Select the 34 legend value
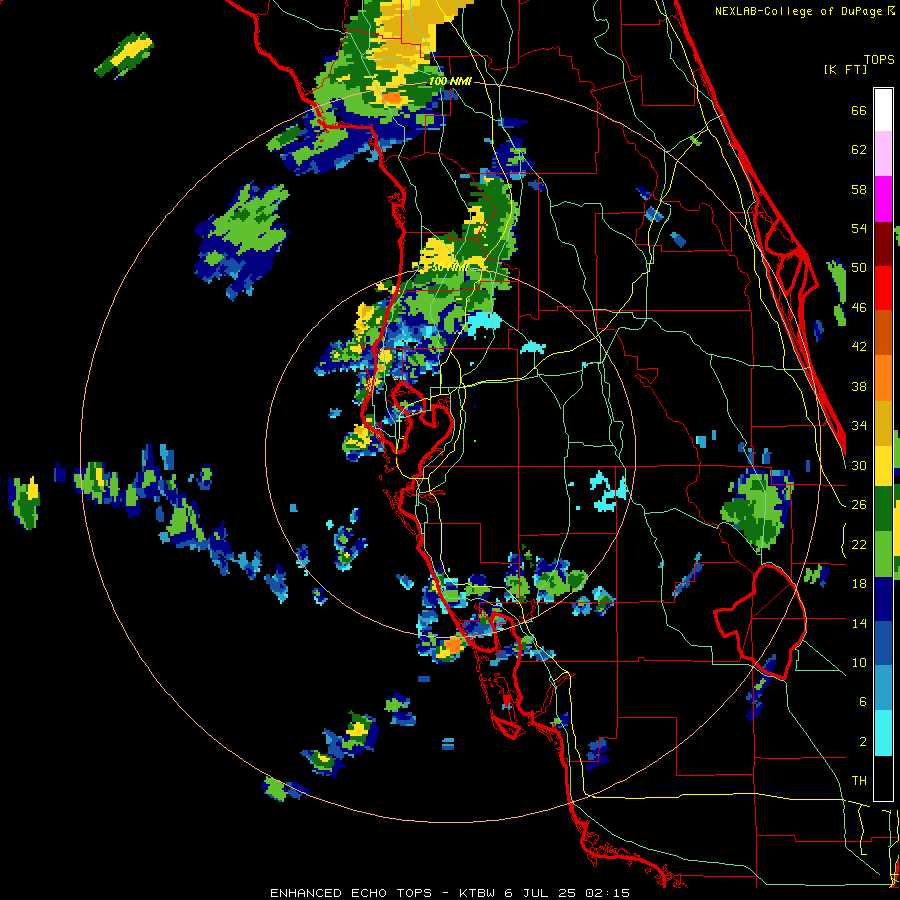This screenshot has height=900, width=900. tap(859, 426)
